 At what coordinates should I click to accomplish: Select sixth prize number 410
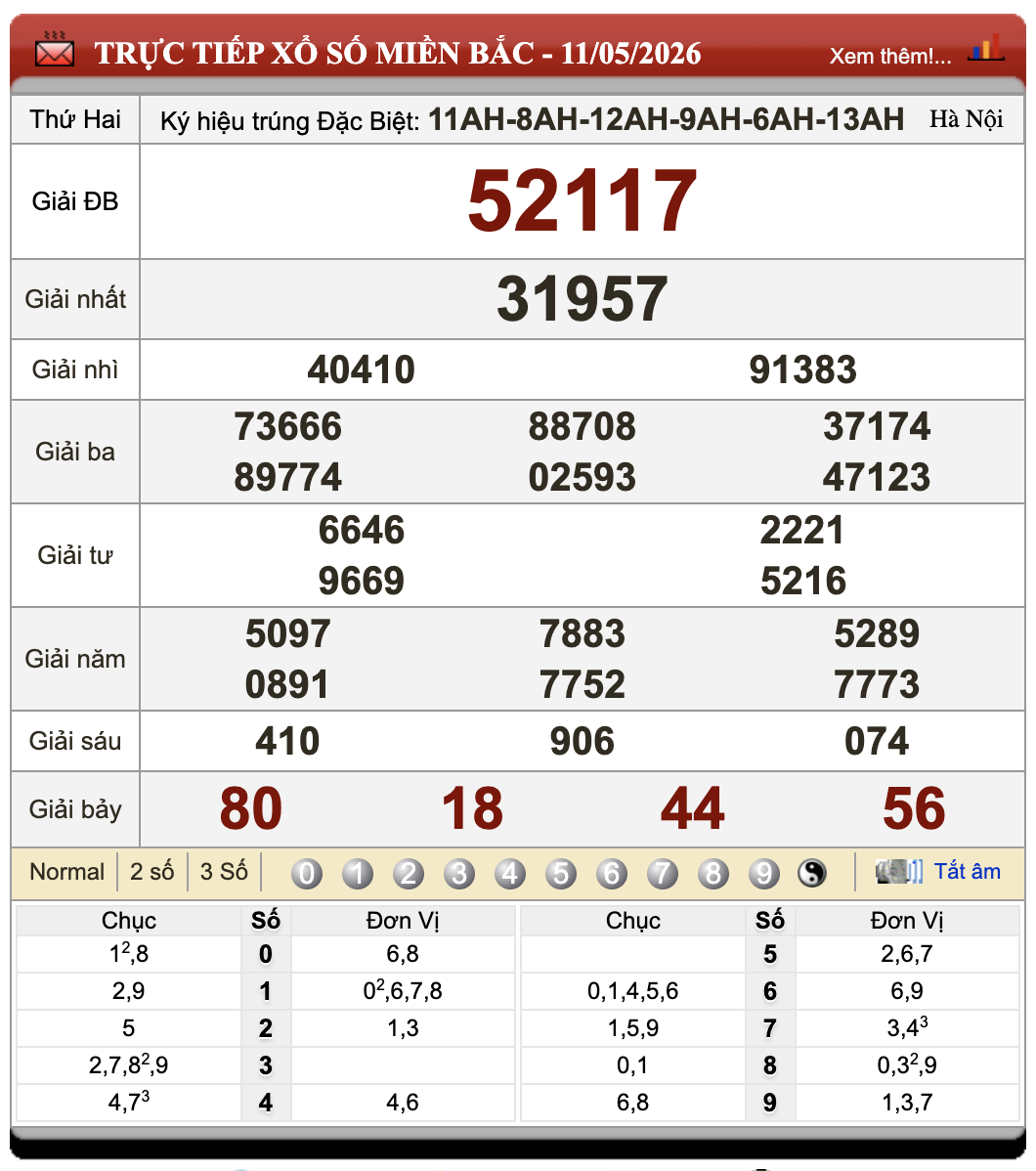[287, 742]
